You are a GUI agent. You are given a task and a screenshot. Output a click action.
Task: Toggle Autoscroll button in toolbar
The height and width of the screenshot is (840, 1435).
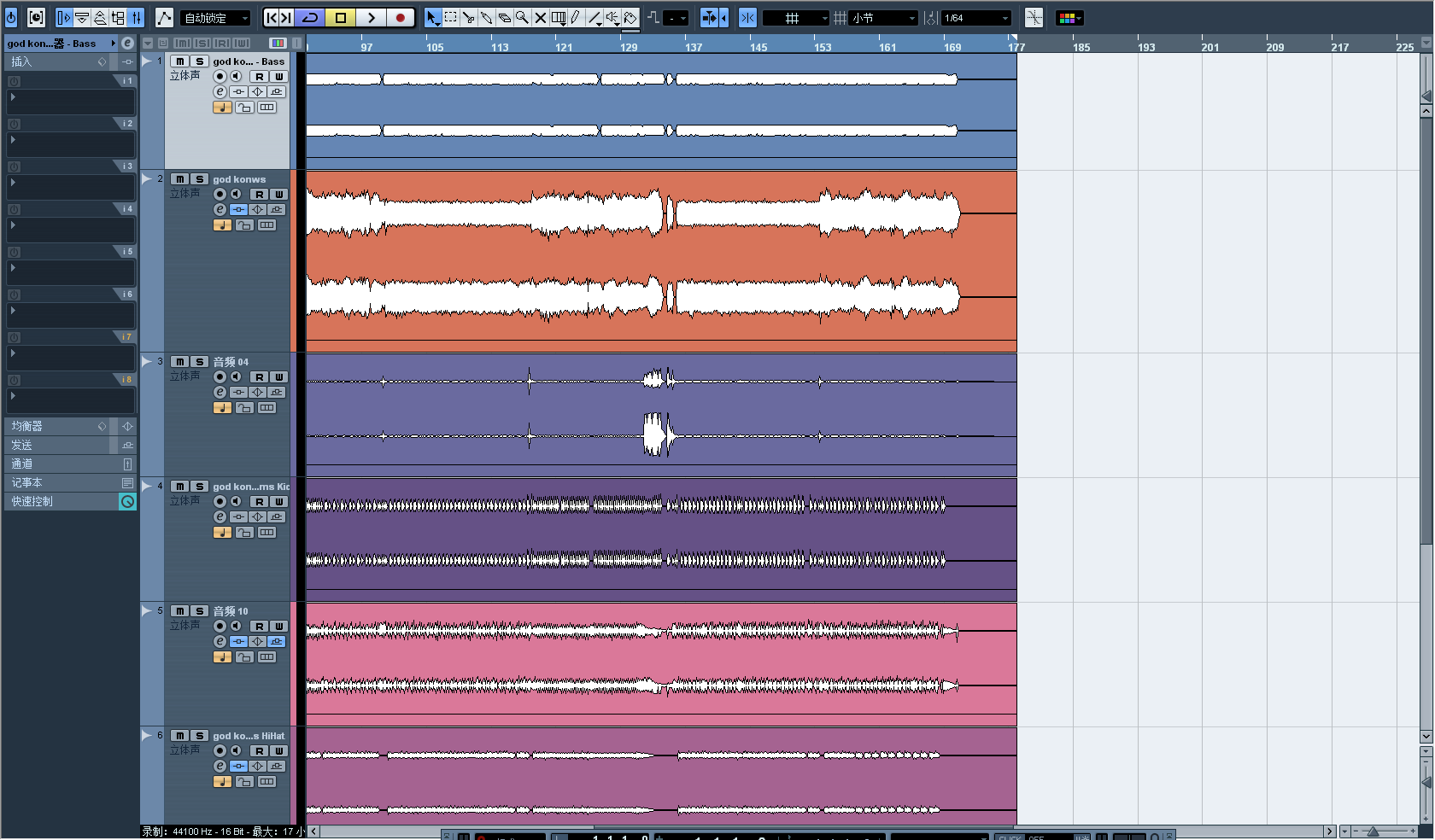click(709, 17)
